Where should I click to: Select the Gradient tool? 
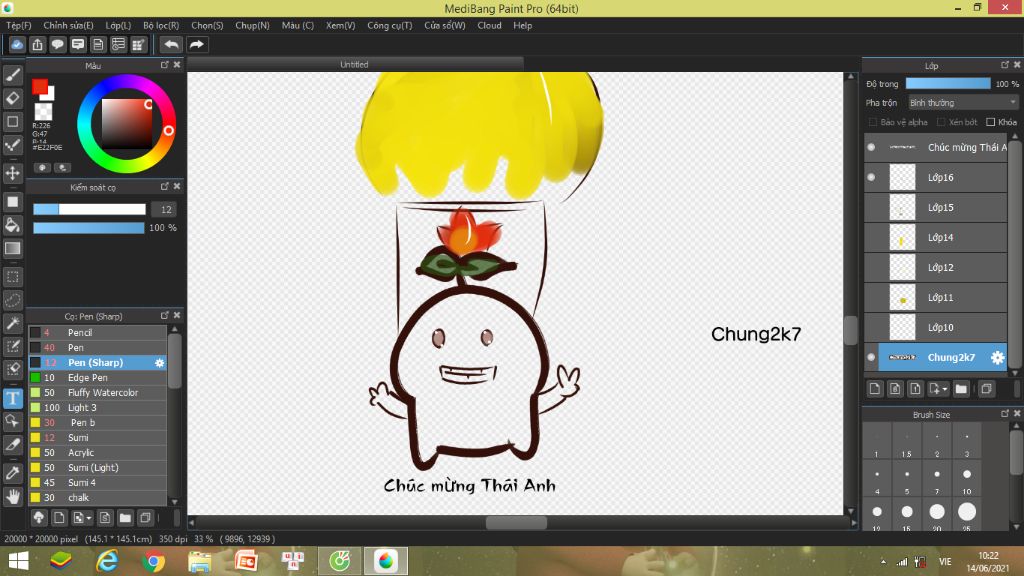coord(12,248)
